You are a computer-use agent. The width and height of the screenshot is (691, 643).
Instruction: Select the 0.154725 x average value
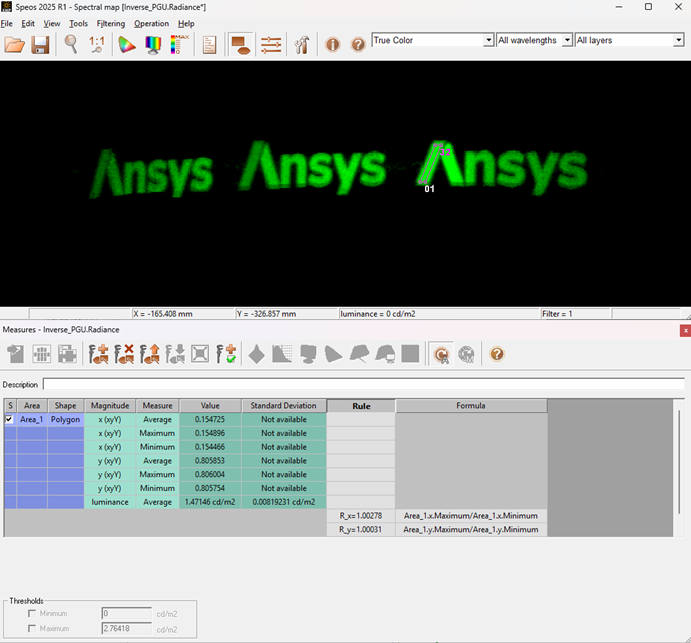[x=210, y=420]
